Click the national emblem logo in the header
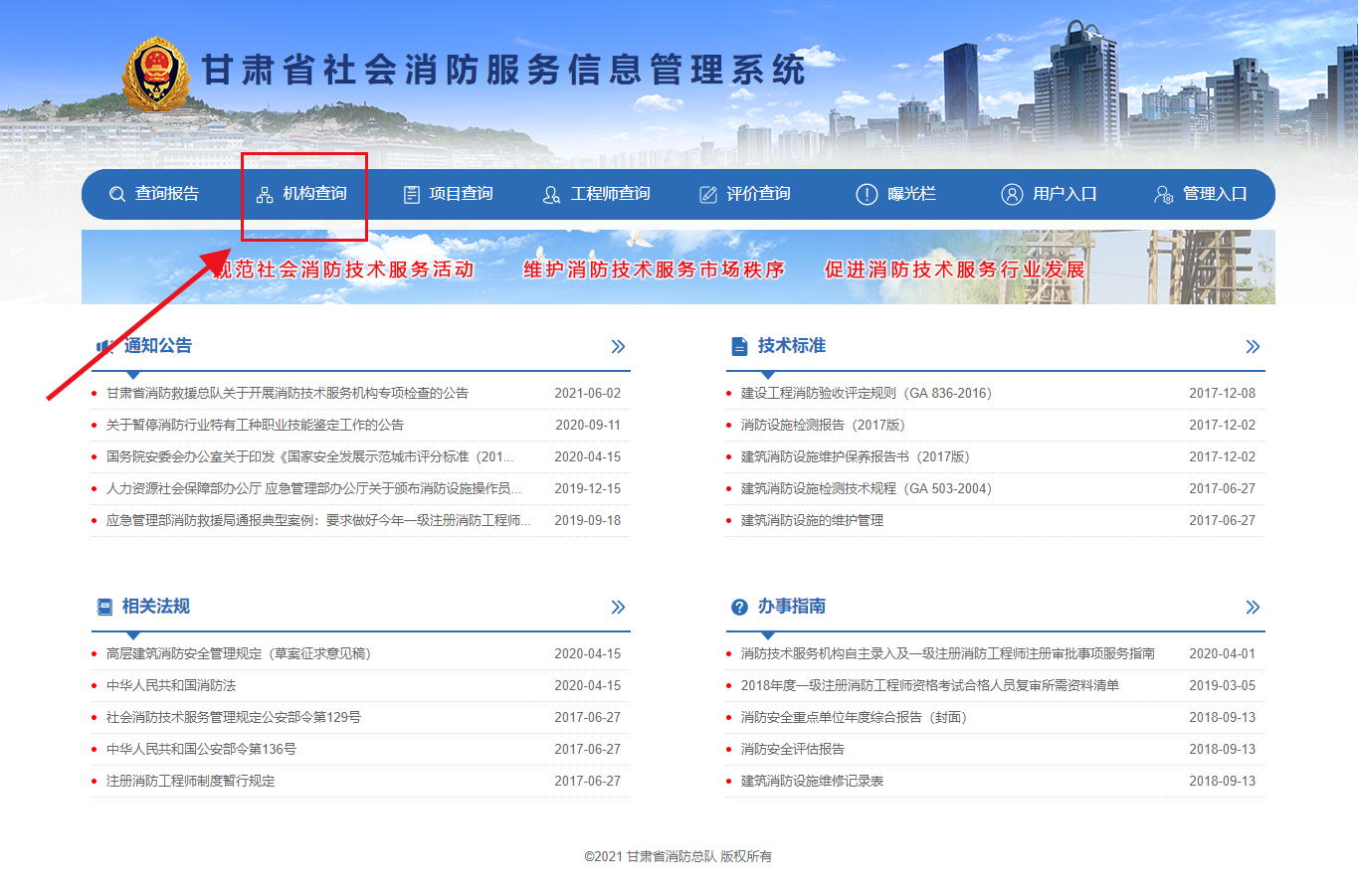Image resolution: width=1359 pixels, height=896 pixels. click(x=155, y=73)
